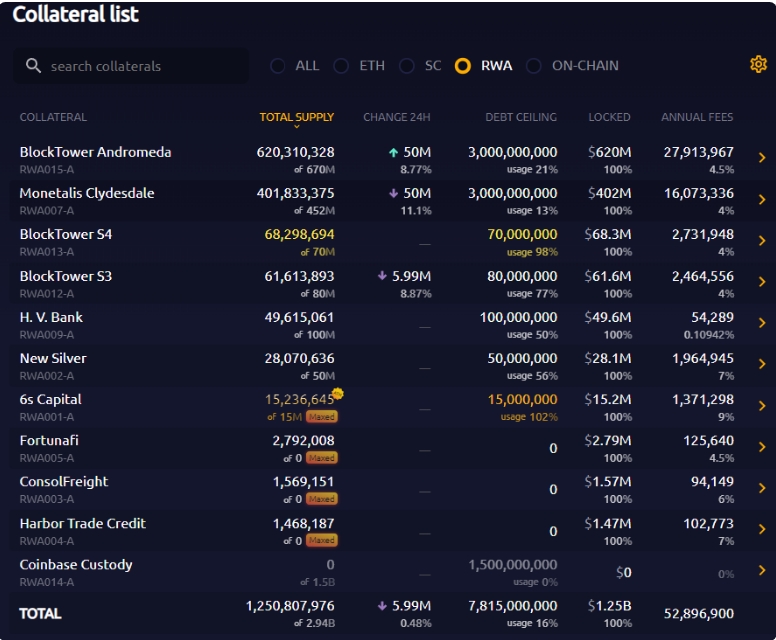Open Harbor Trade Credit collateral name
This screenshot has height=640, width=776.
pyautogui.click(x=83, y=523)
